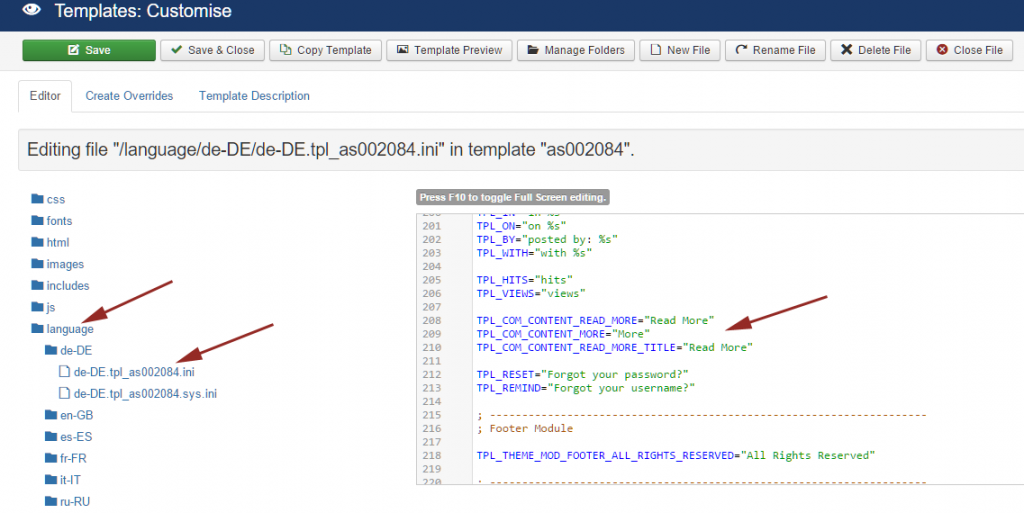The image size is (1024, 513).
Task: Click the red Close File button
Action: pyautogui.click(x=970, y=50)
